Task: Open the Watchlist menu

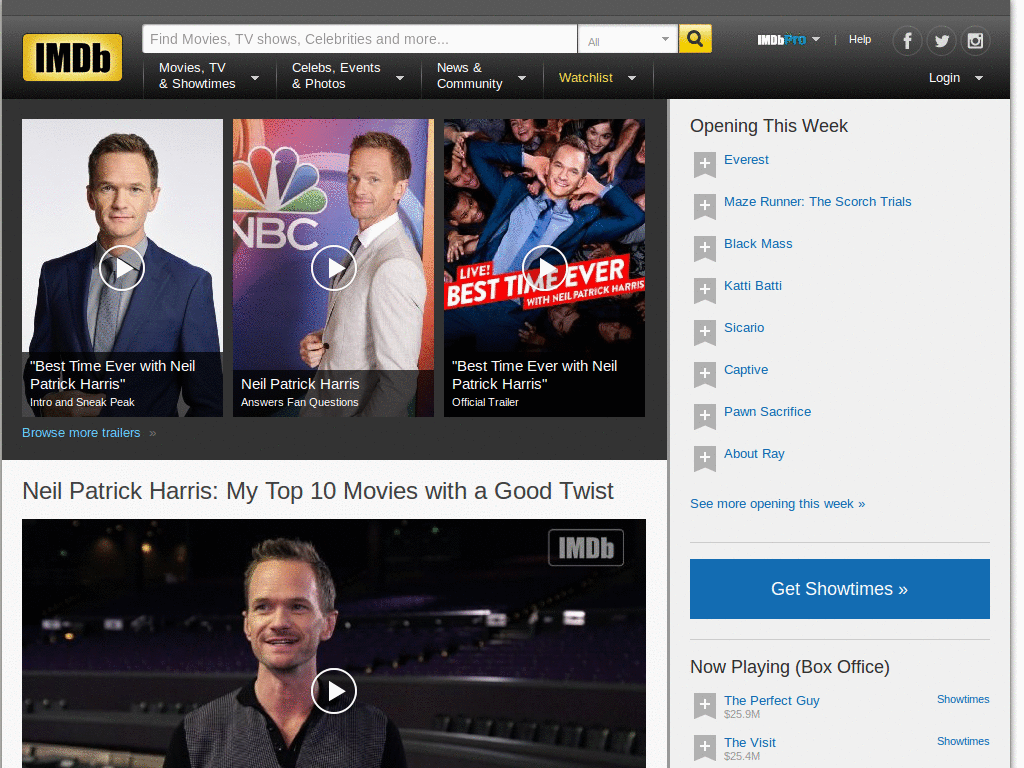Action: click(598, 78)
